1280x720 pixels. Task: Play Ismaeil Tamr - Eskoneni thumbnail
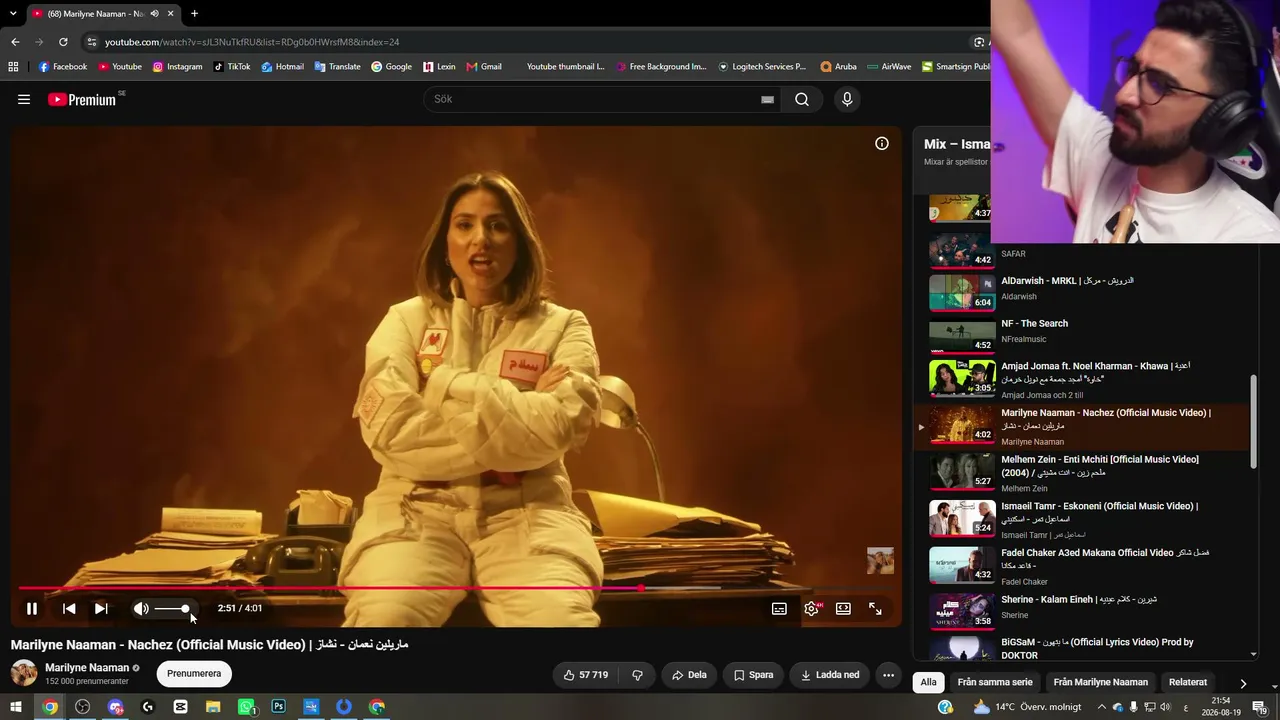962,518
